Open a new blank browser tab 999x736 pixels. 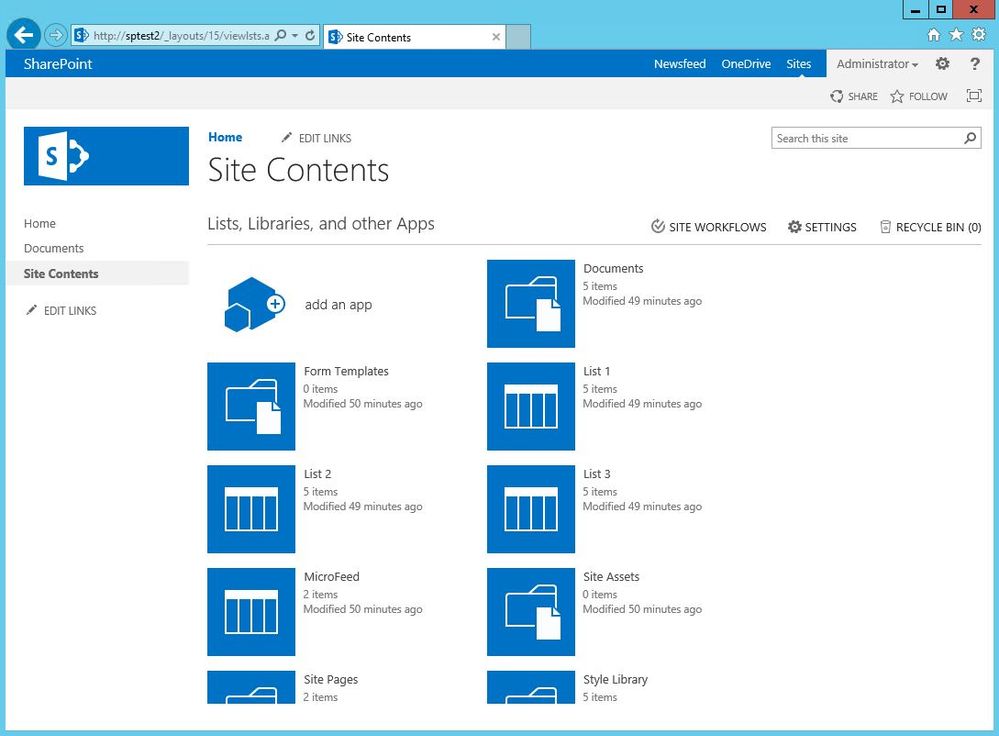[x=519, y=37]
